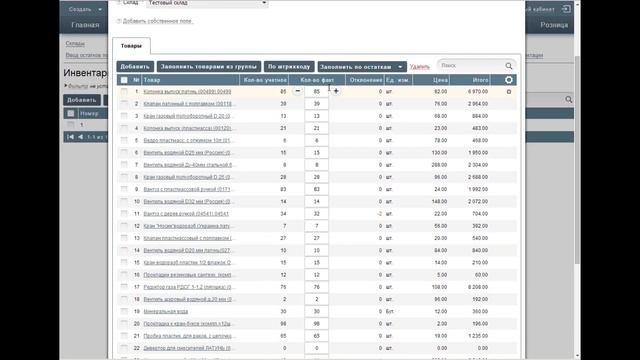Click the Цена column header
Viewport: 640px width, 360px height.
pos(431,80)
